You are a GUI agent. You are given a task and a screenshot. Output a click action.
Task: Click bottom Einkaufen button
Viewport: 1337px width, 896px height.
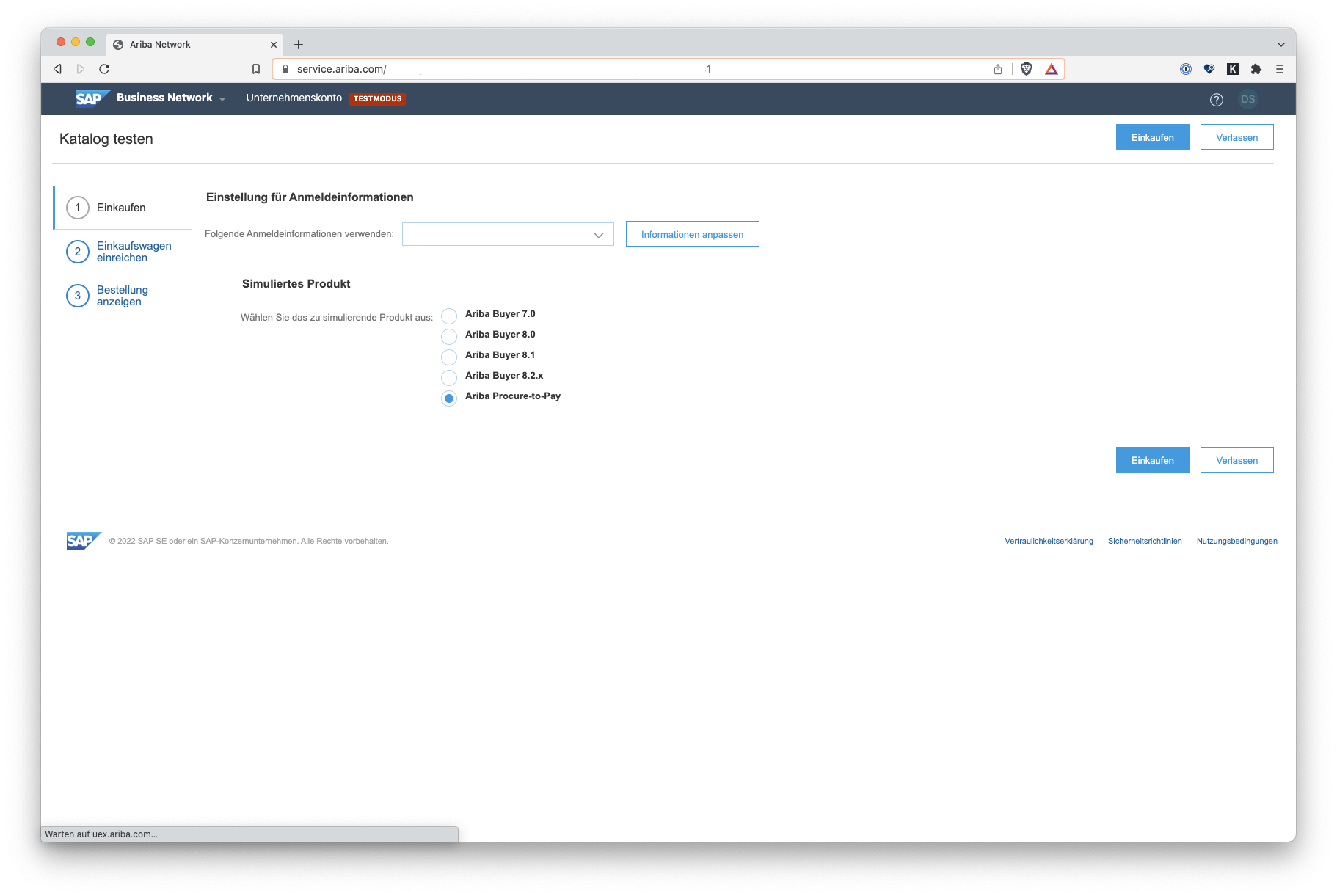(1153, 460)
